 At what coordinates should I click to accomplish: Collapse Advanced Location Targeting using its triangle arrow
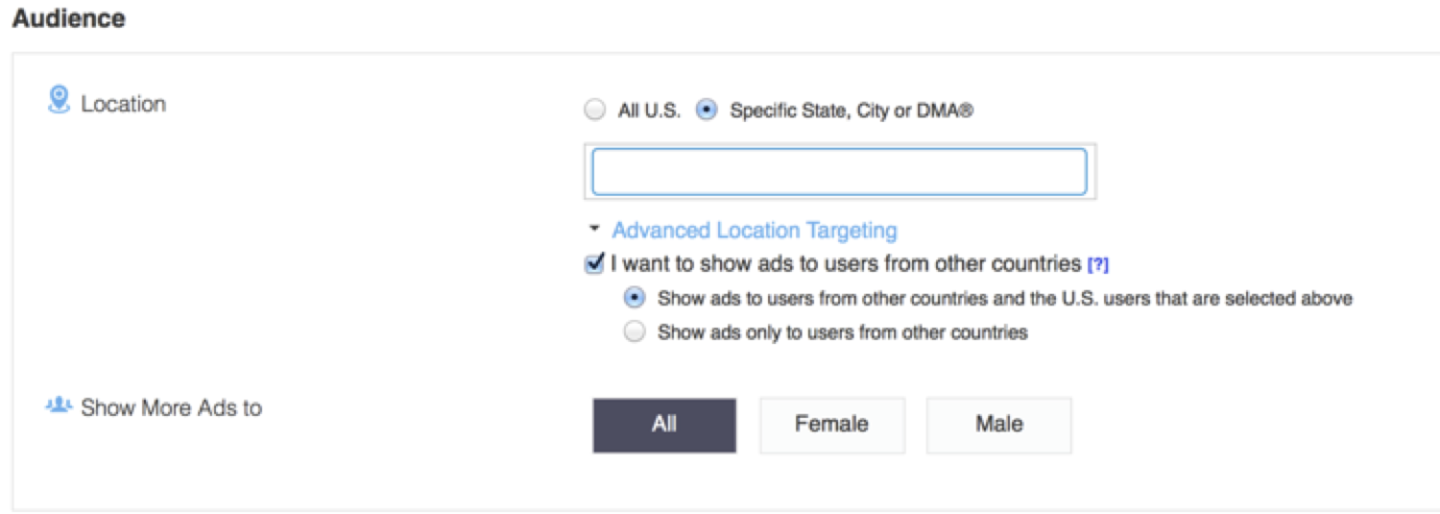(595, 229)
